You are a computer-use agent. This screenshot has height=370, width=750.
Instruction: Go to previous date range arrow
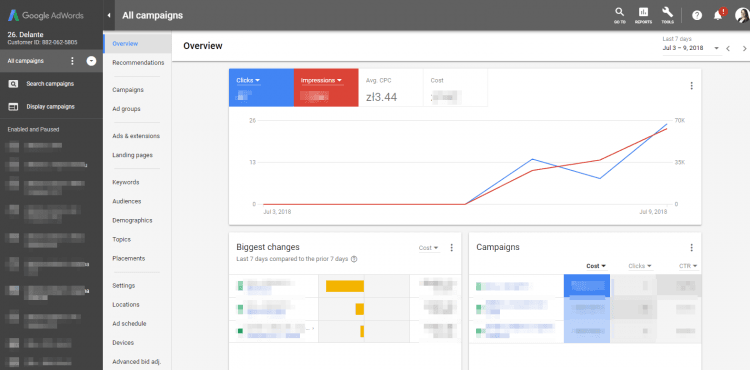pyautogui.click(x=728, y=48)
